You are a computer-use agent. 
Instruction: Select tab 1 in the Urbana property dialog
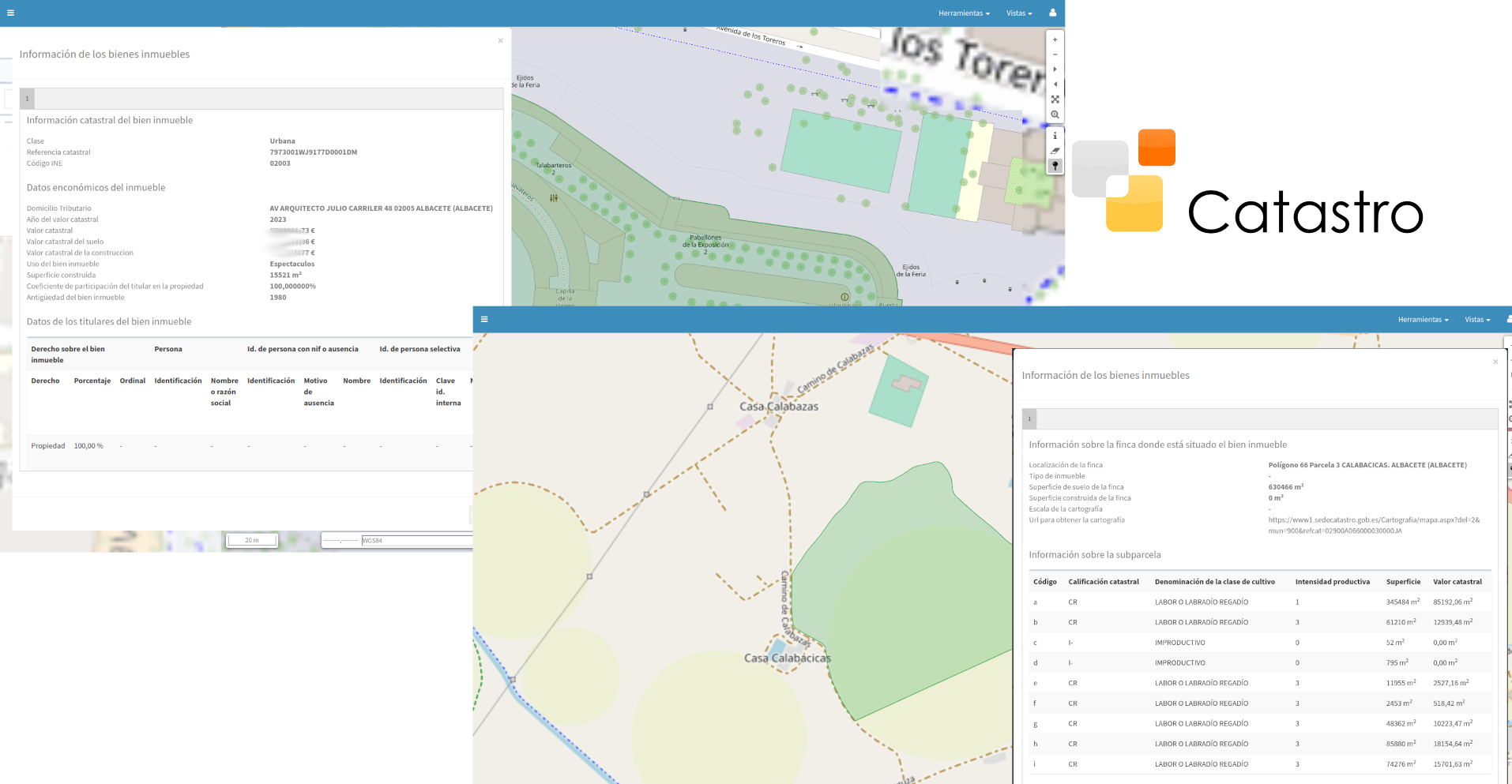point(27,99)
